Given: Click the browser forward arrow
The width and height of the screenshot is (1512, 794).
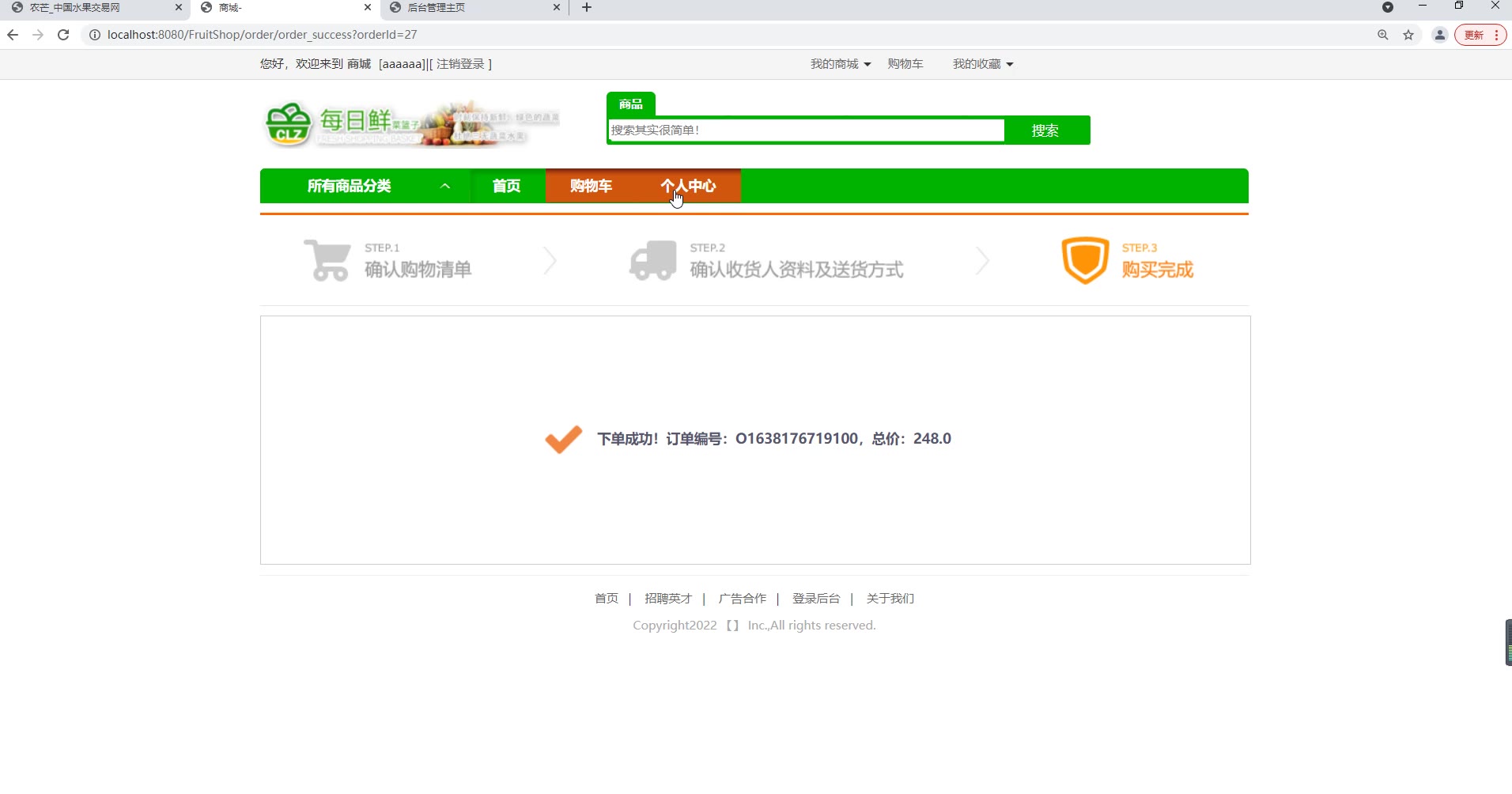Looking at the screenshot, I should [38, 35].
